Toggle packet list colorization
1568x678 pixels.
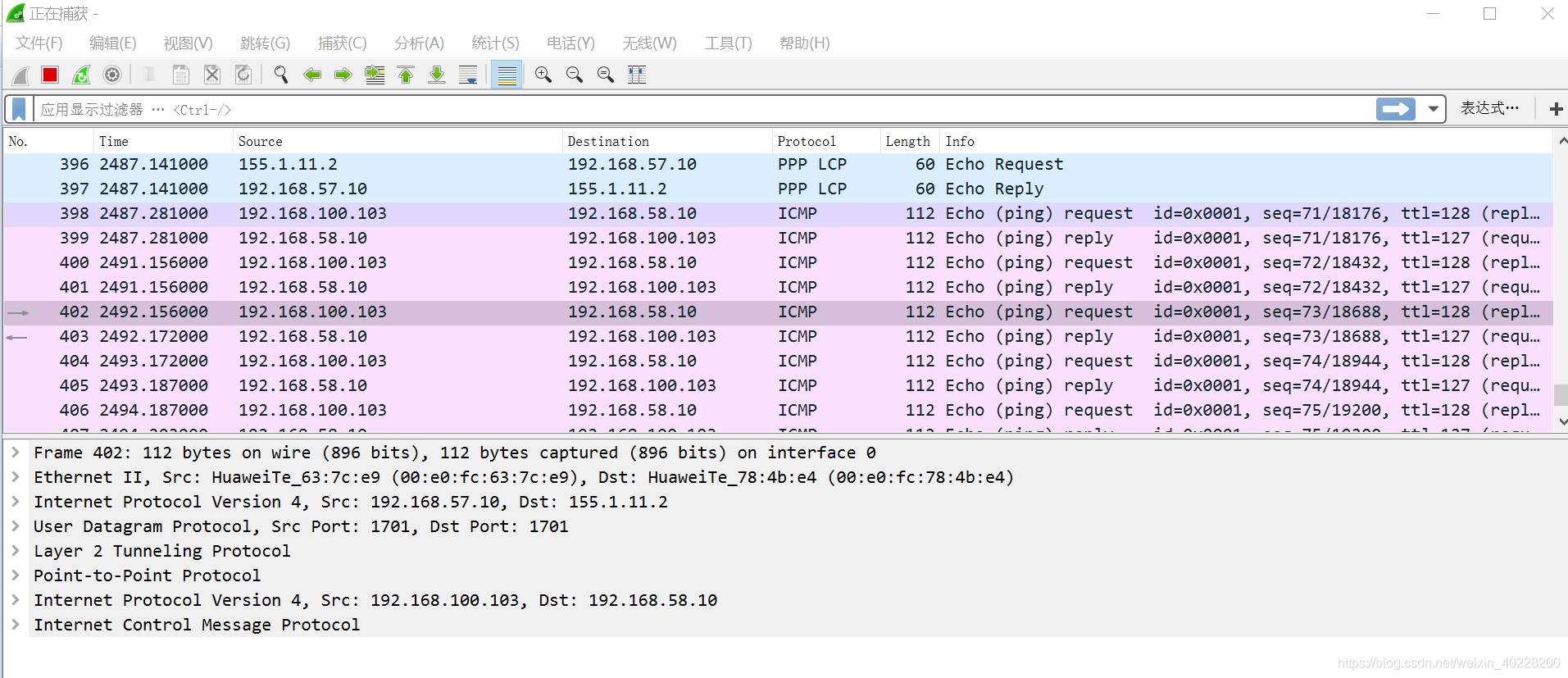507,75
